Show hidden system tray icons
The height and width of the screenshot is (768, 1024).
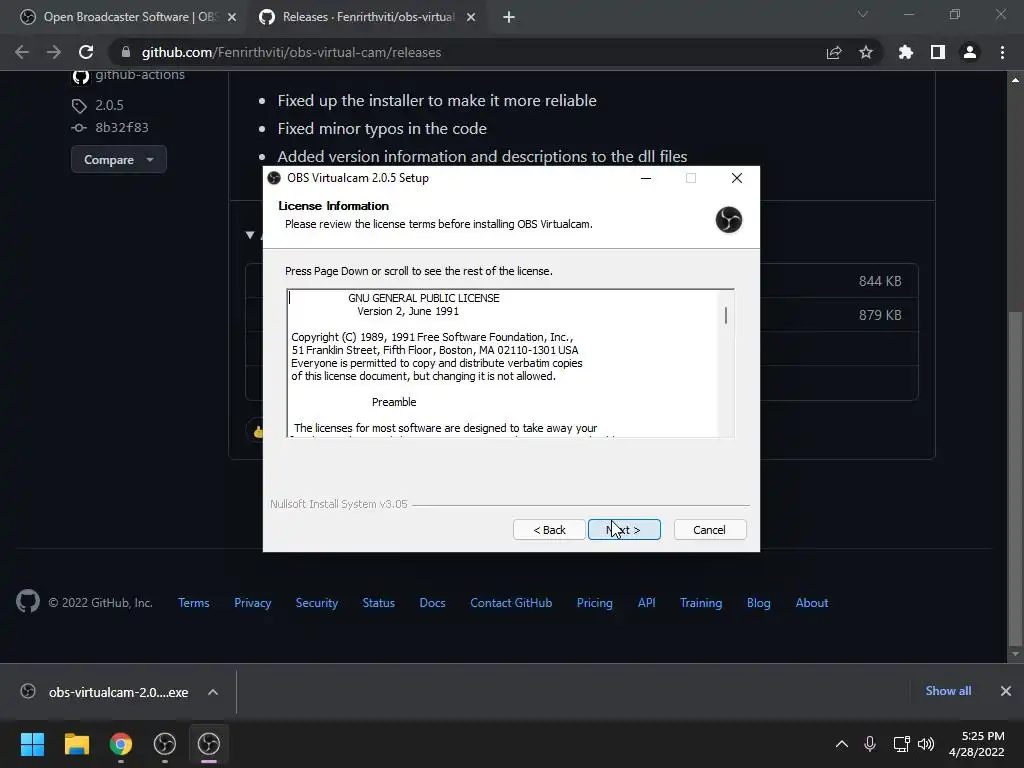pyautogui.click(x=842, y=744)
